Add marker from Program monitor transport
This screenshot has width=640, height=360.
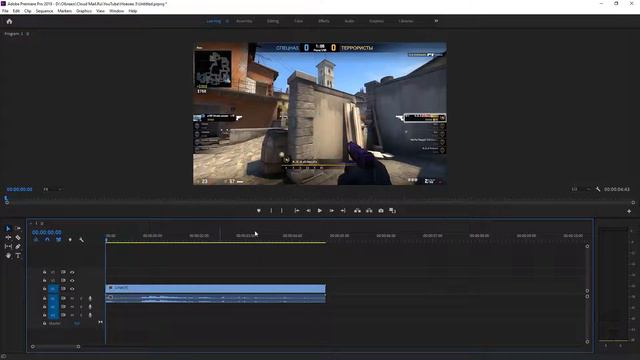click(259, 211)
